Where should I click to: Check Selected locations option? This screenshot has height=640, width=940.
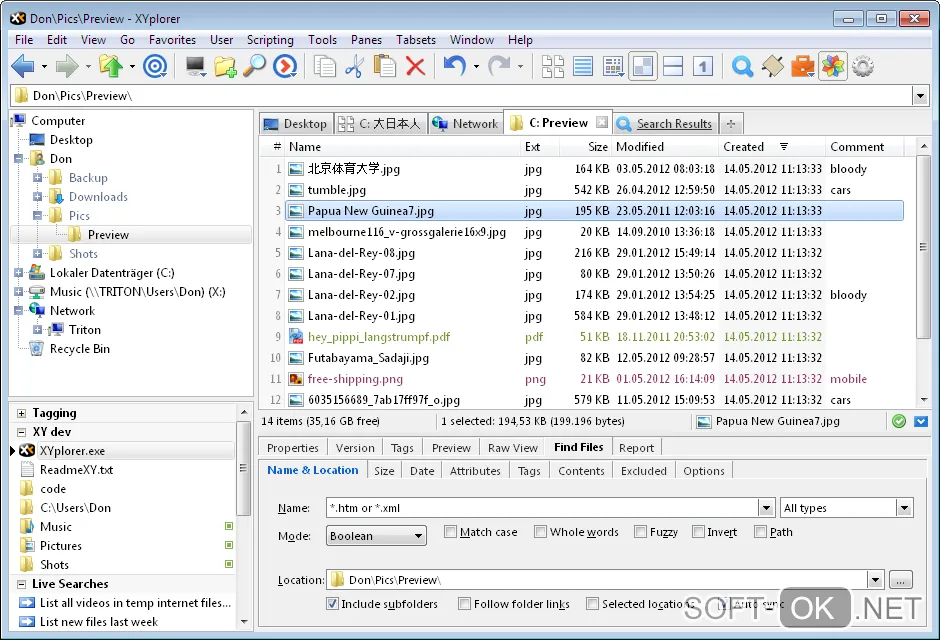[592, 603]
